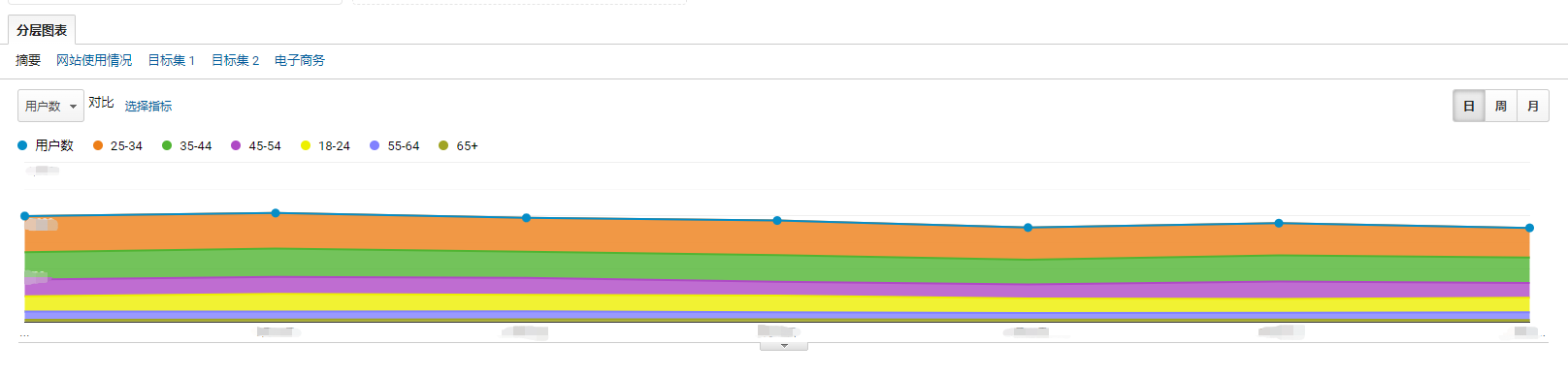Open the 目标集 1 tab
This screenshot has height=376, width=1568.
pyautogui.click(x=171, y=60)
